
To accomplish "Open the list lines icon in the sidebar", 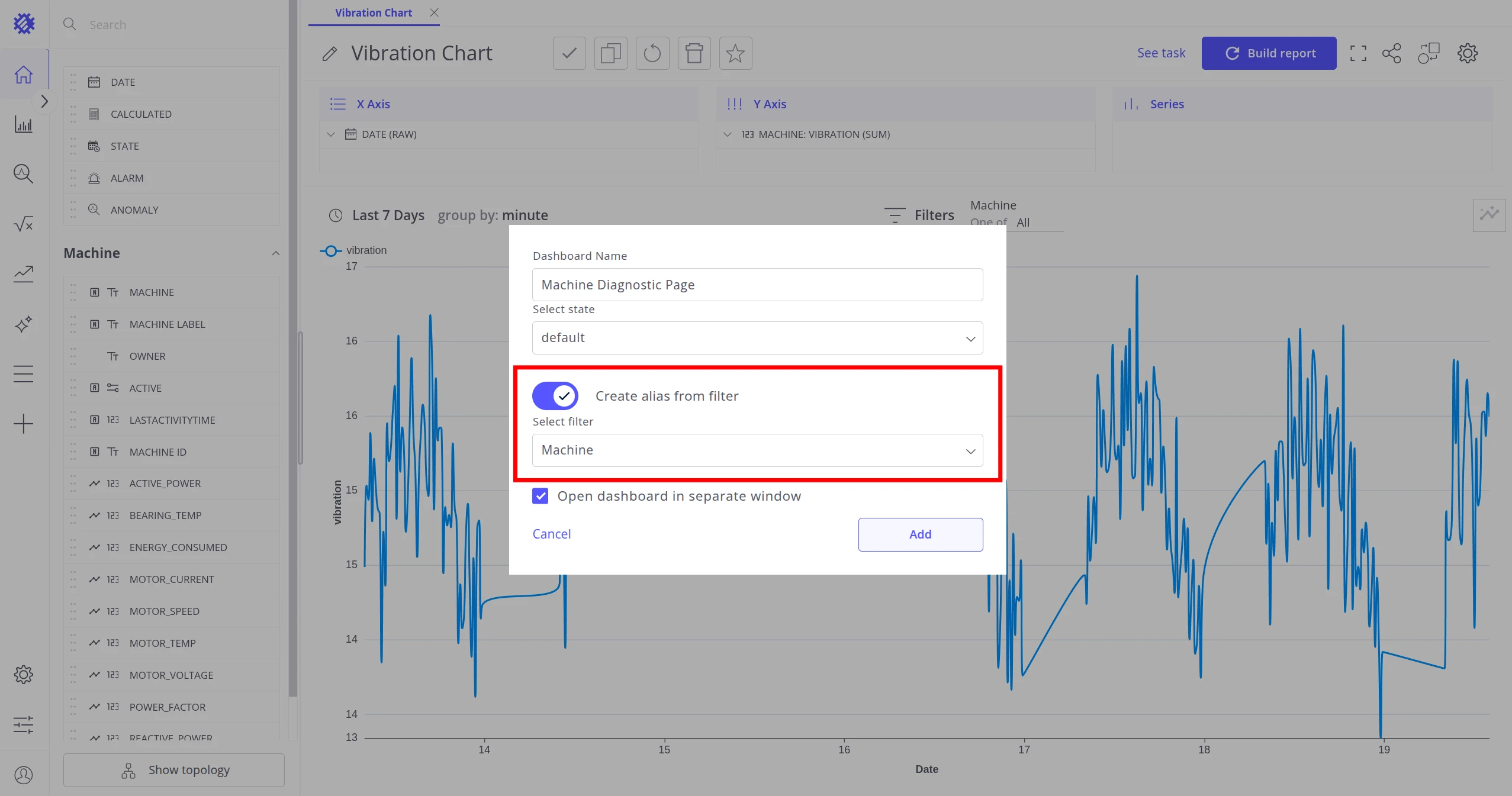I will point(24,373).
